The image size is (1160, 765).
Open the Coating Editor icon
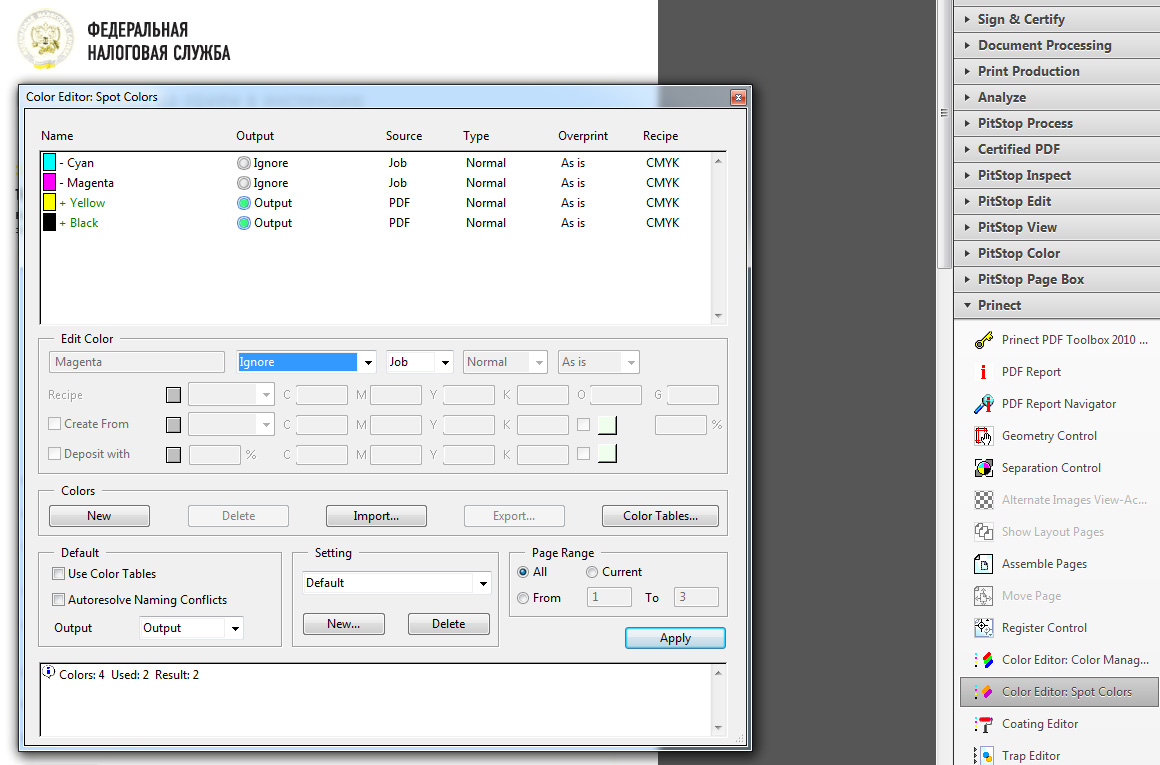click(x=983, y=724)
